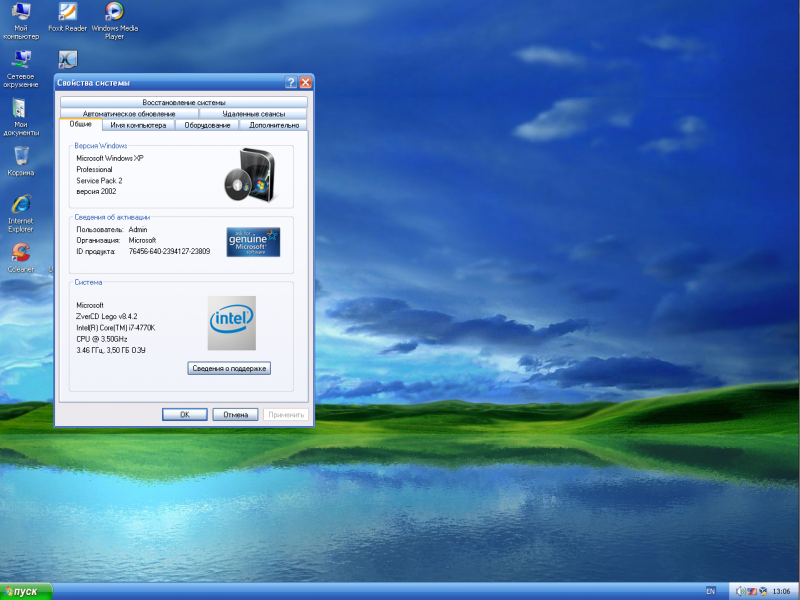Click the "Пользователь:" field label
The width and height of the screenshot is (800, 600).
click(100, 230)
